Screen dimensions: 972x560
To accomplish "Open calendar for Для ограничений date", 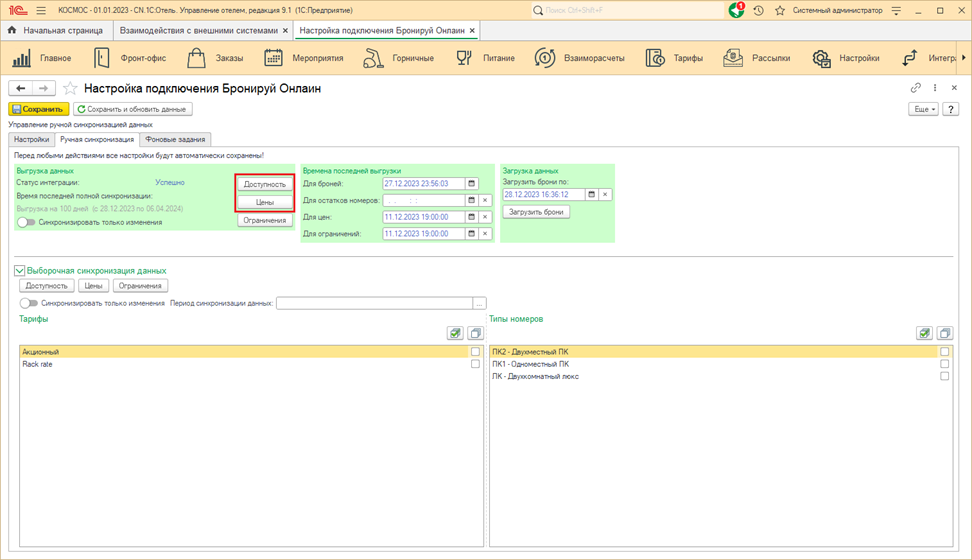I will click(472, 234).
